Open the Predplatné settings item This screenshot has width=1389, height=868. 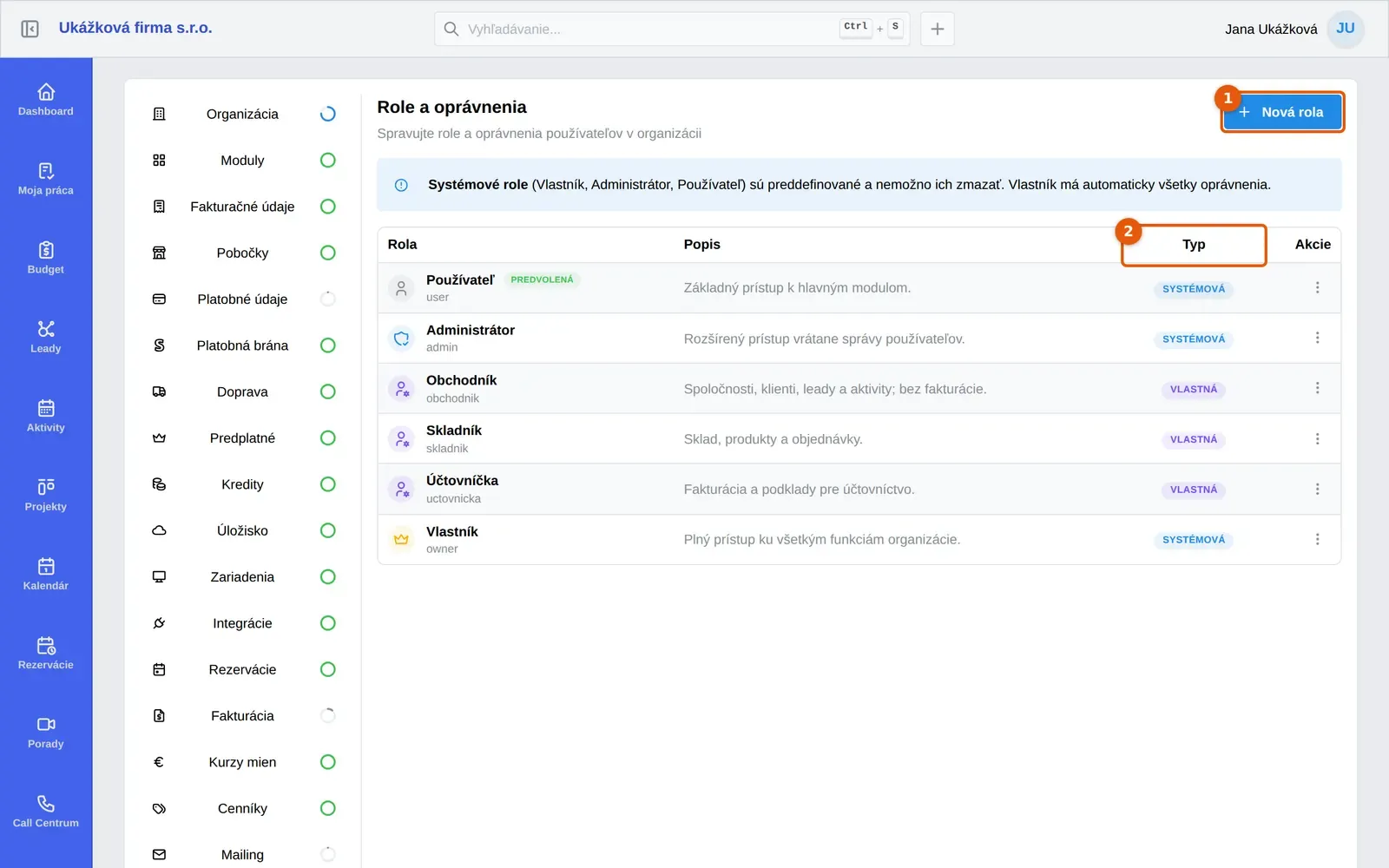pos(242,438)
